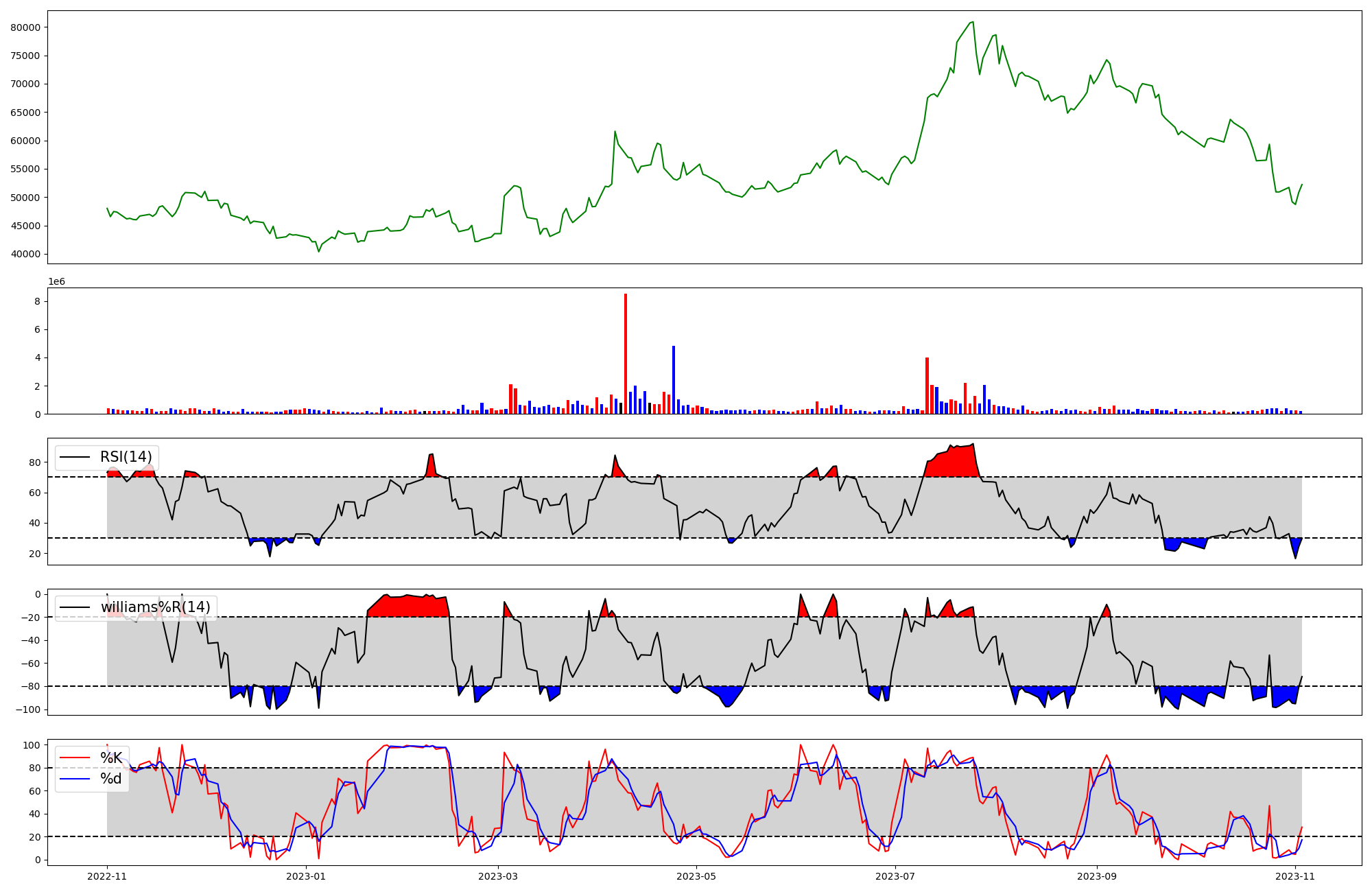Click the 2023-07 x-axis date label

(895, 876)
